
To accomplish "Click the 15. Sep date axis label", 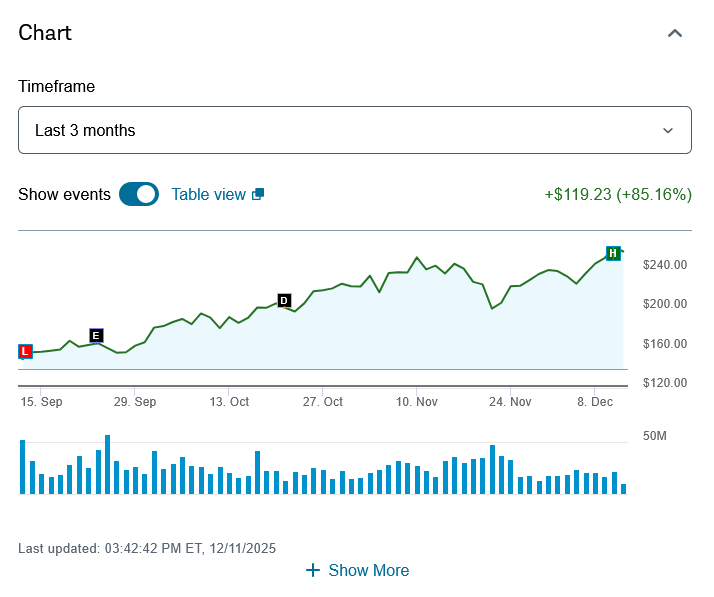I will [x=41, y=401].
